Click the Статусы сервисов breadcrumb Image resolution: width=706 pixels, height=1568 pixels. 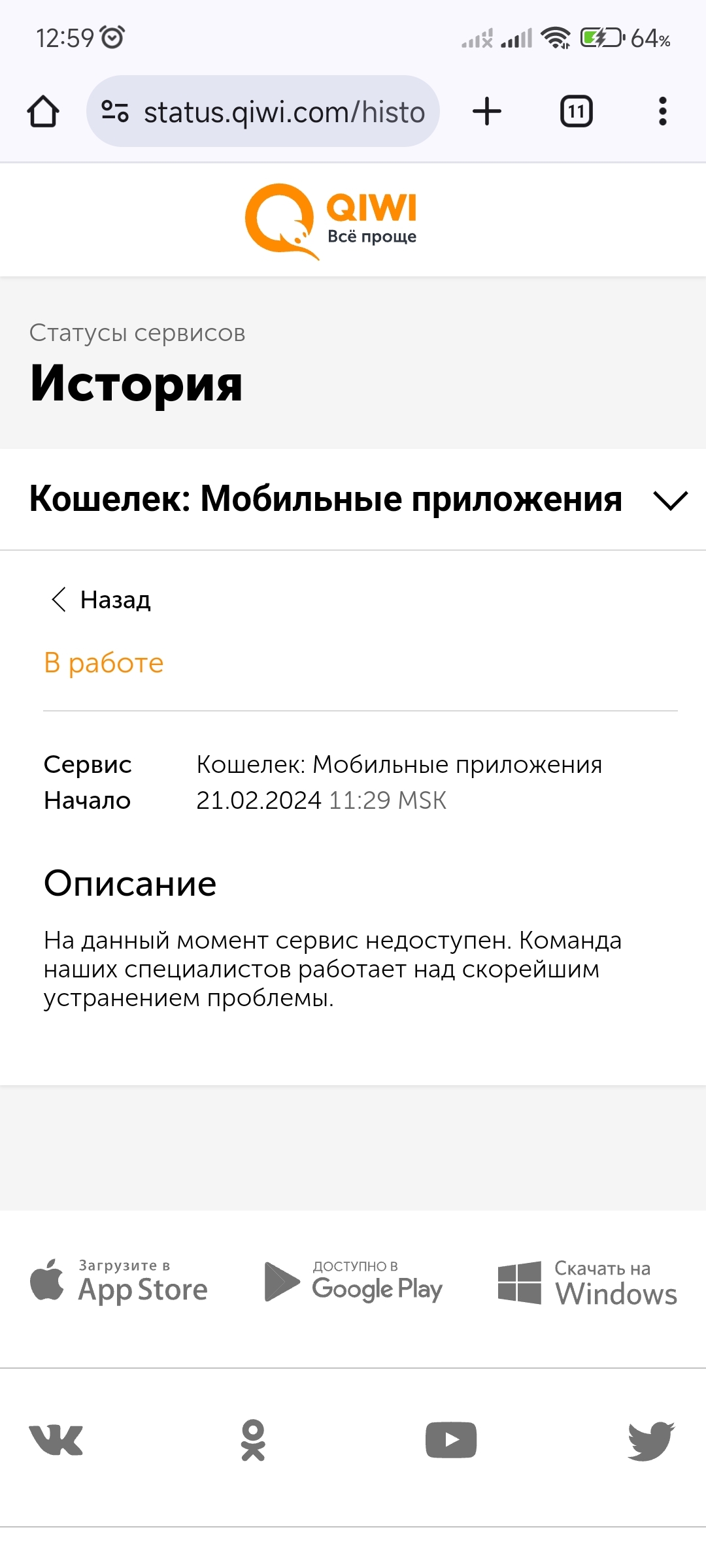[137, 333]
